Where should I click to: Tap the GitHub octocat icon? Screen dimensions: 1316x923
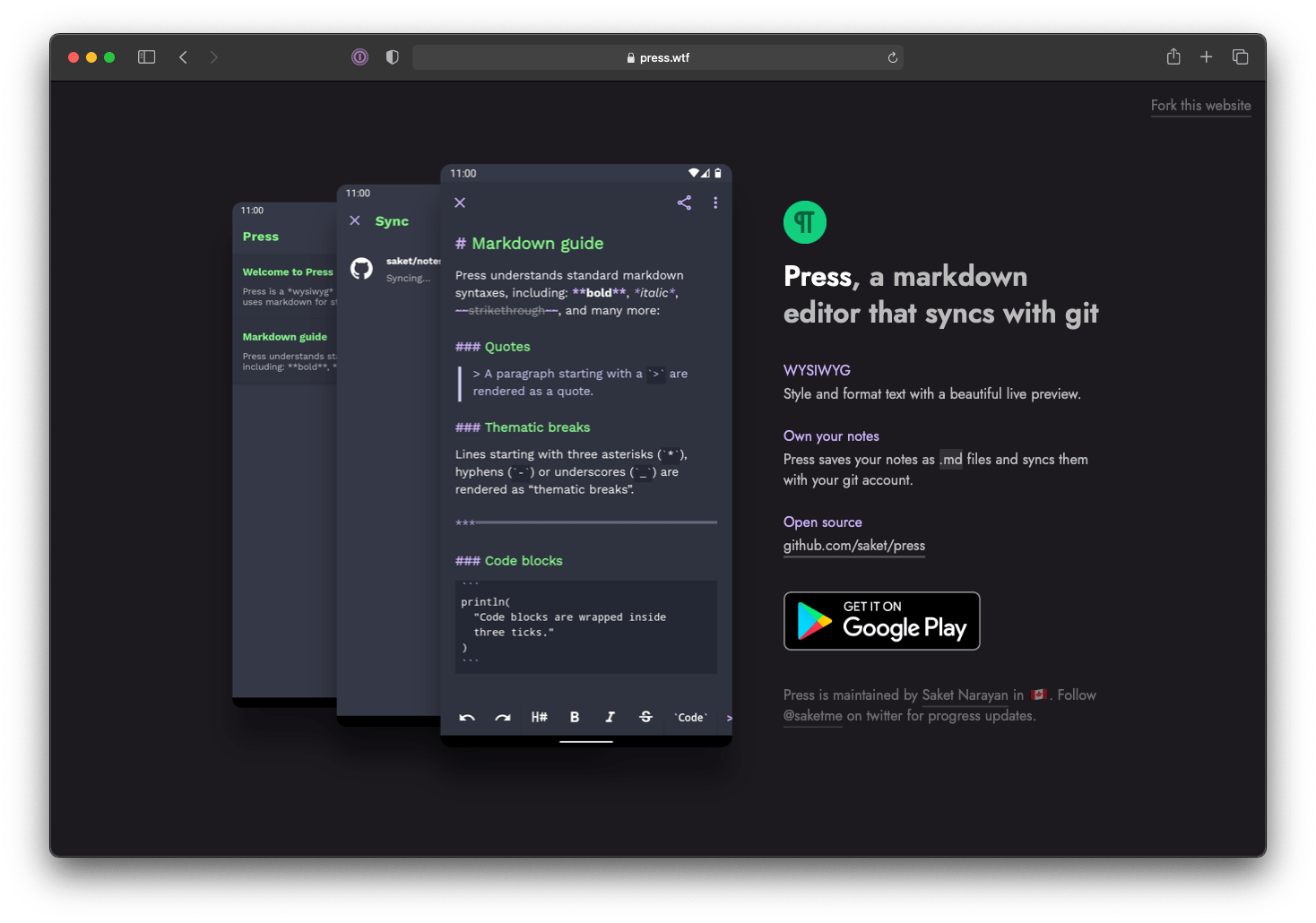pyautogui.click(x=361, y=268)
